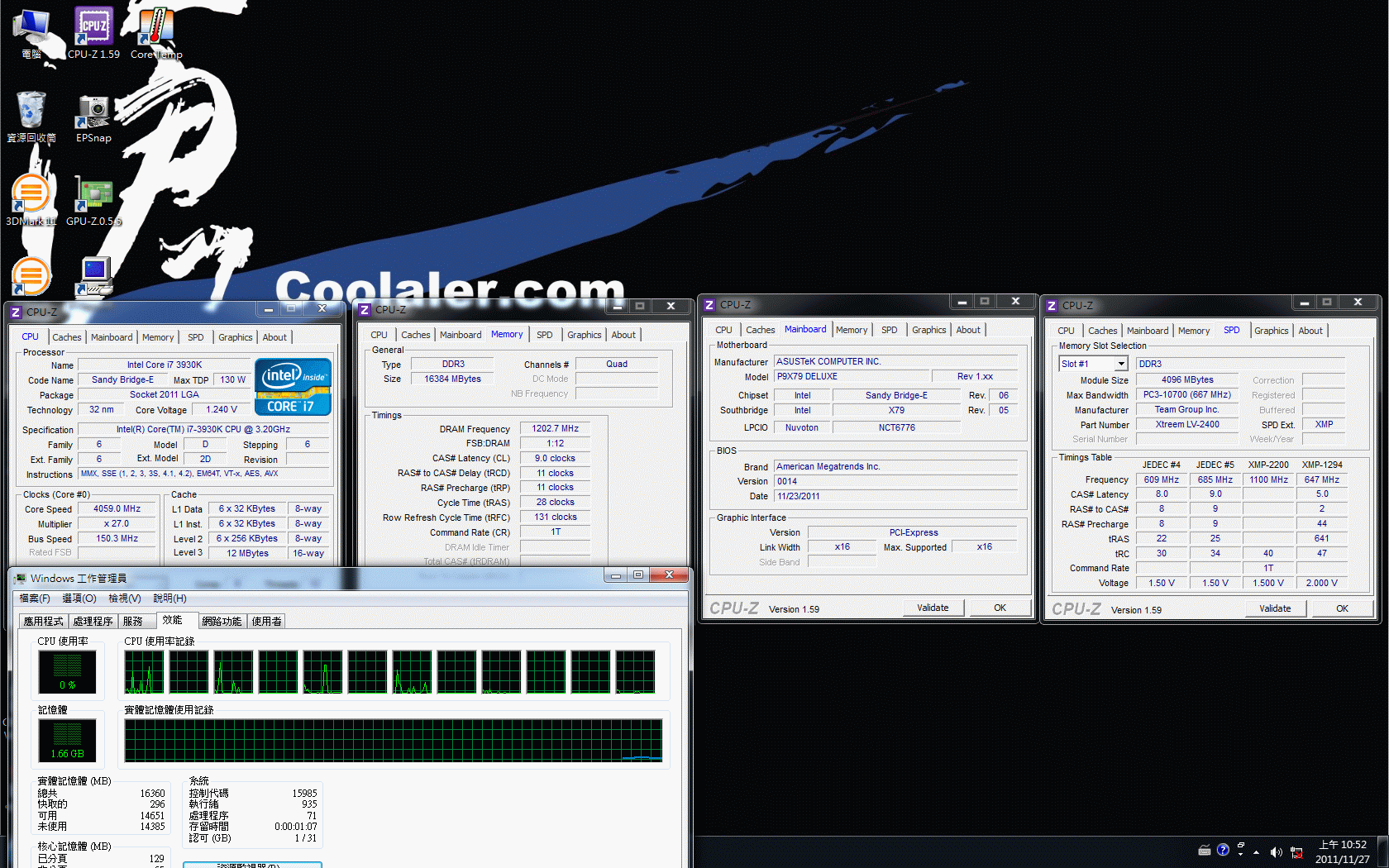Viewport: 1389px width, 868px height.
Task: Click the 16384 MBytes memory size value
Action: click(x=452, y=379)
